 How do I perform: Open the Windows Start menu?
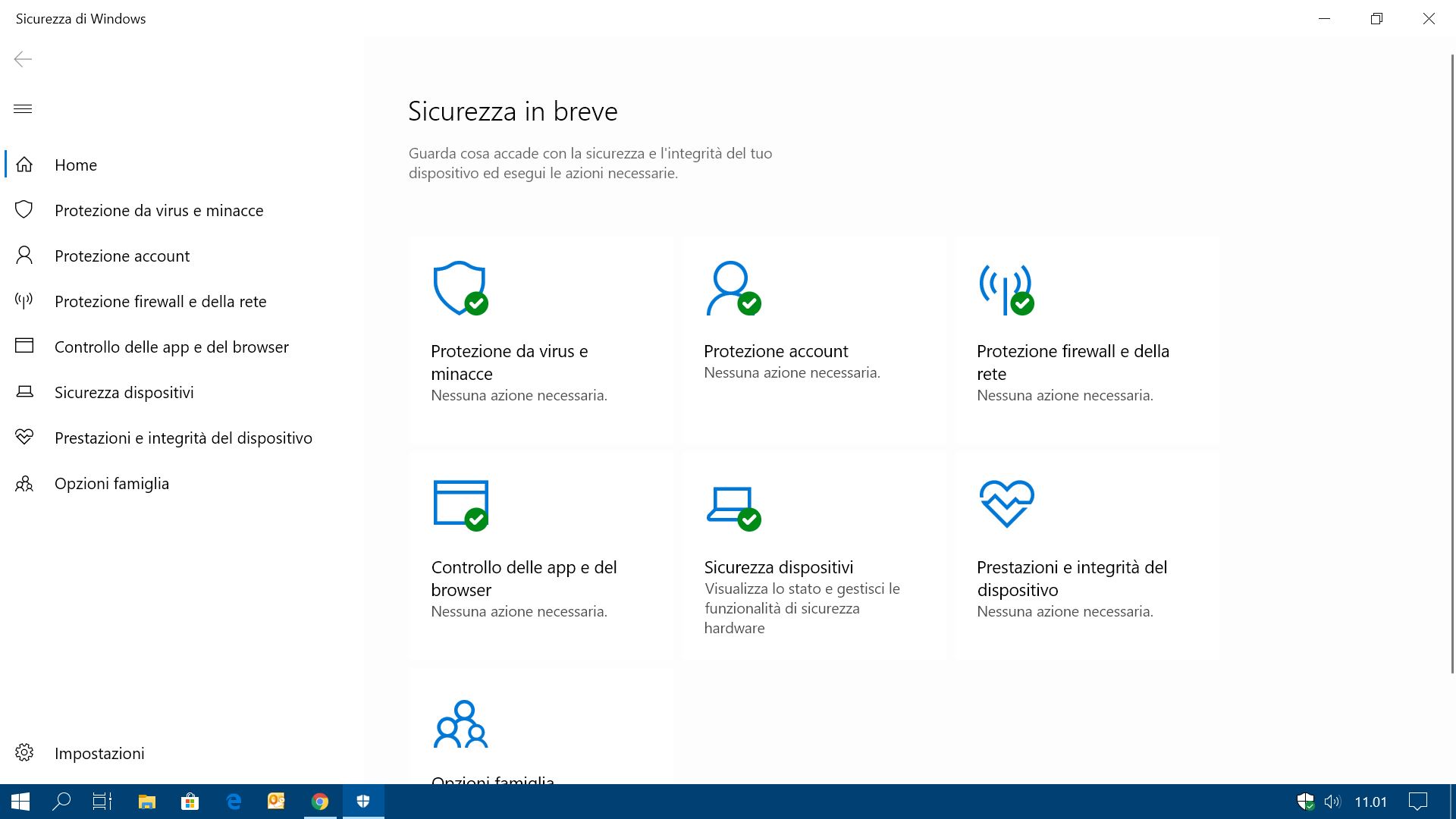tap(20, 802)
